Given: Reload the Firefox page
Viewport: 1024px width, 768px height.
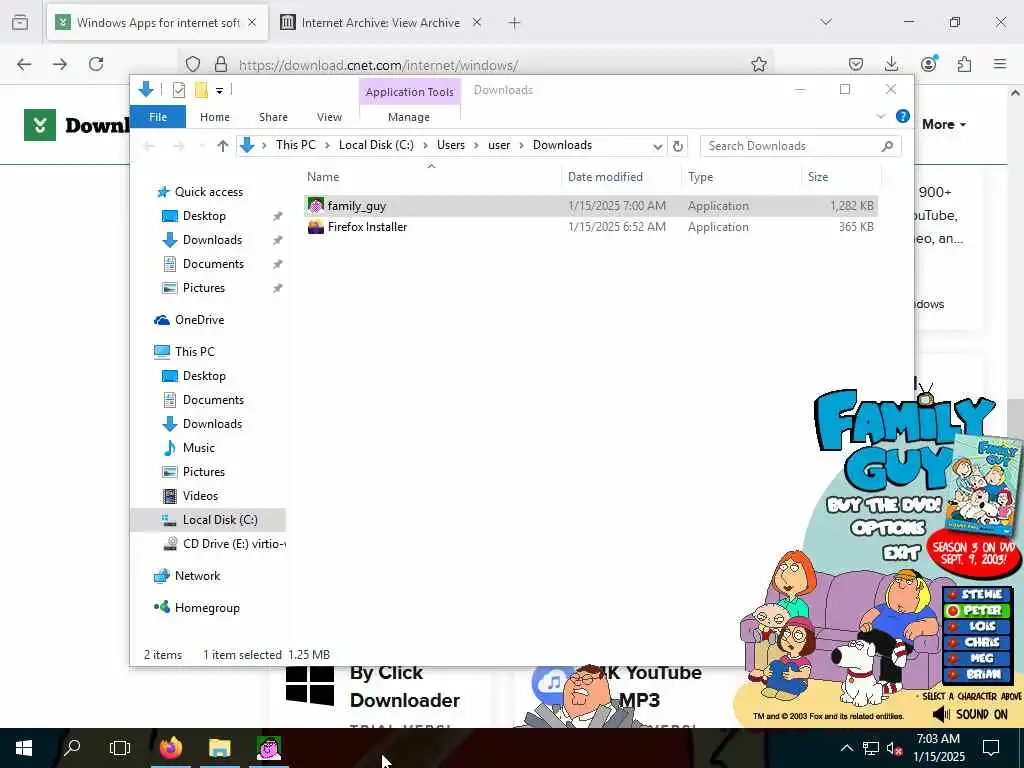Looking at the screenshot, I should pyautogui.click(x=96, y=64).
